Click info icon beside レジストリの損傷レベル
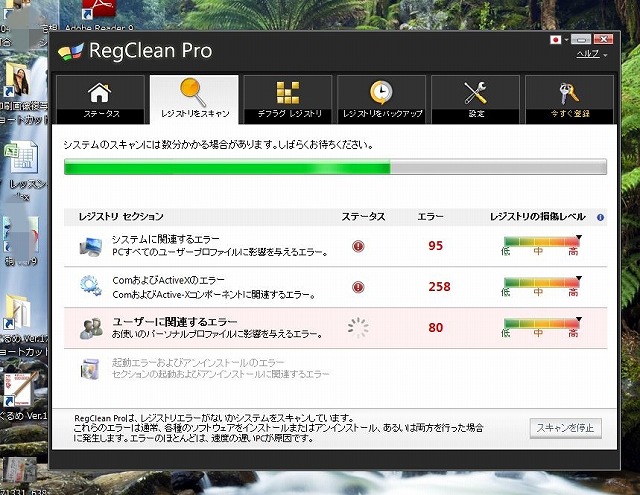Image resolution: width=640 pixels, height=495 pixels. point(600,218)
